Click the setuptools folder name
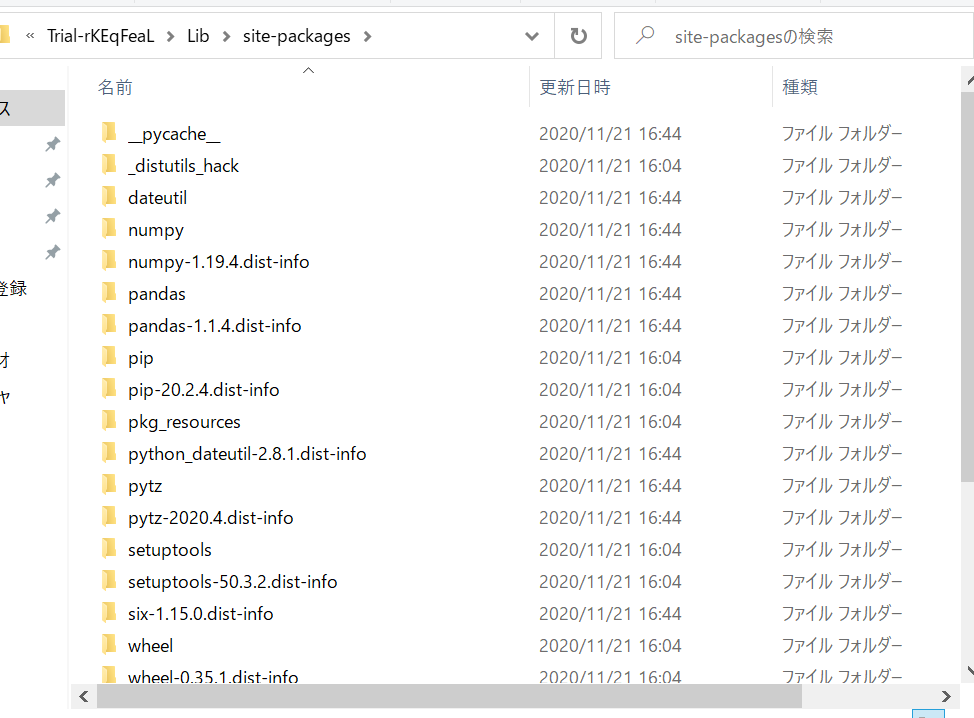Screen dimensions: 974x718 pos(170,550)
